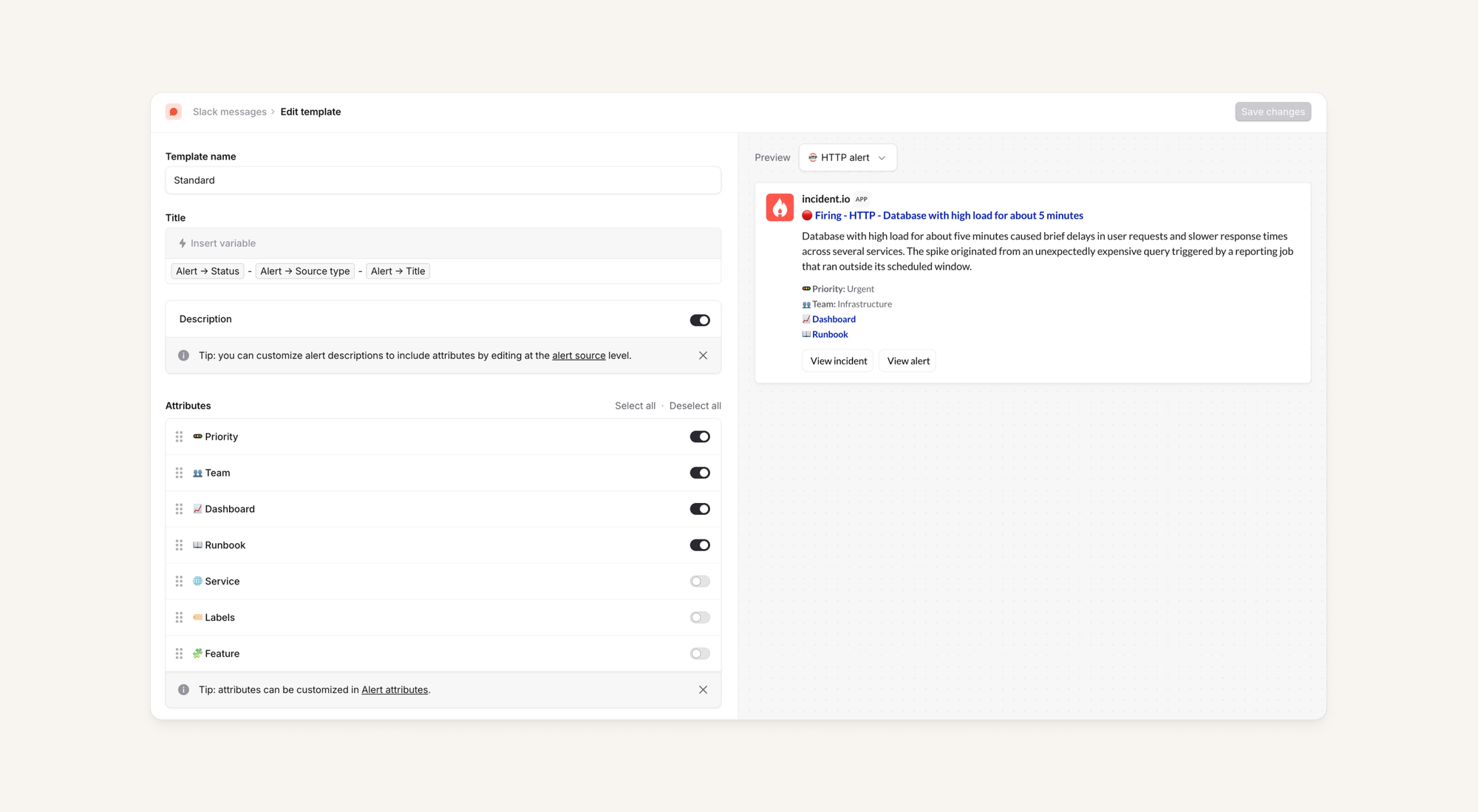Disable the Description toggle
The image size is (1478, 812).
pos(699,320)
